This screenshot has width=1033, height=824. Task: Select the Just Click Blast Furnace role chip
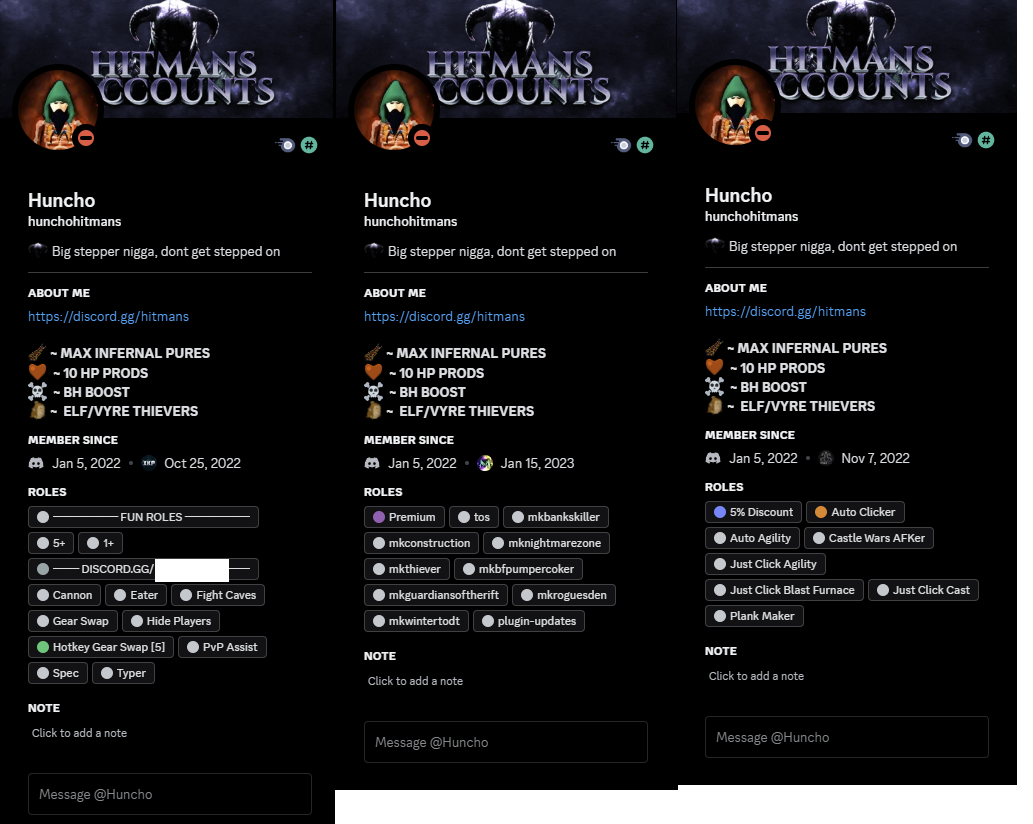coord(785,590)
